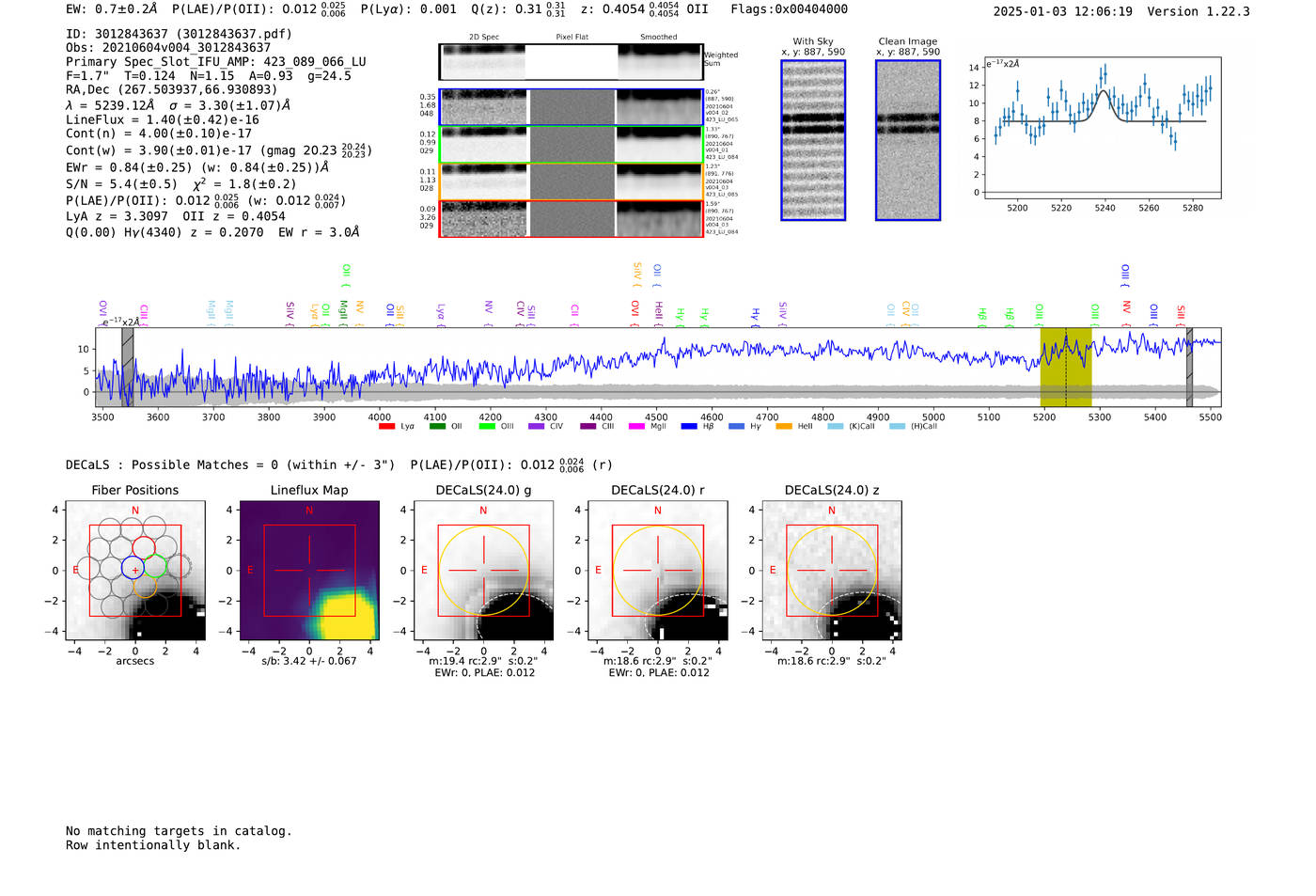Click the blue Hβ legend swatch
Screen dimensions: 1316x896
click(x=689, y=427)
